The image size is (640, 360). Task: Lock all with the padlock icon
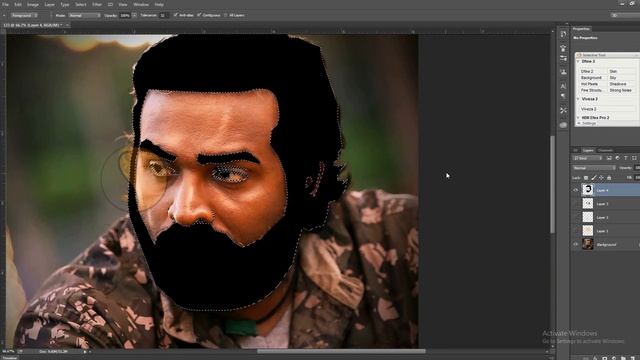(609, 178)
